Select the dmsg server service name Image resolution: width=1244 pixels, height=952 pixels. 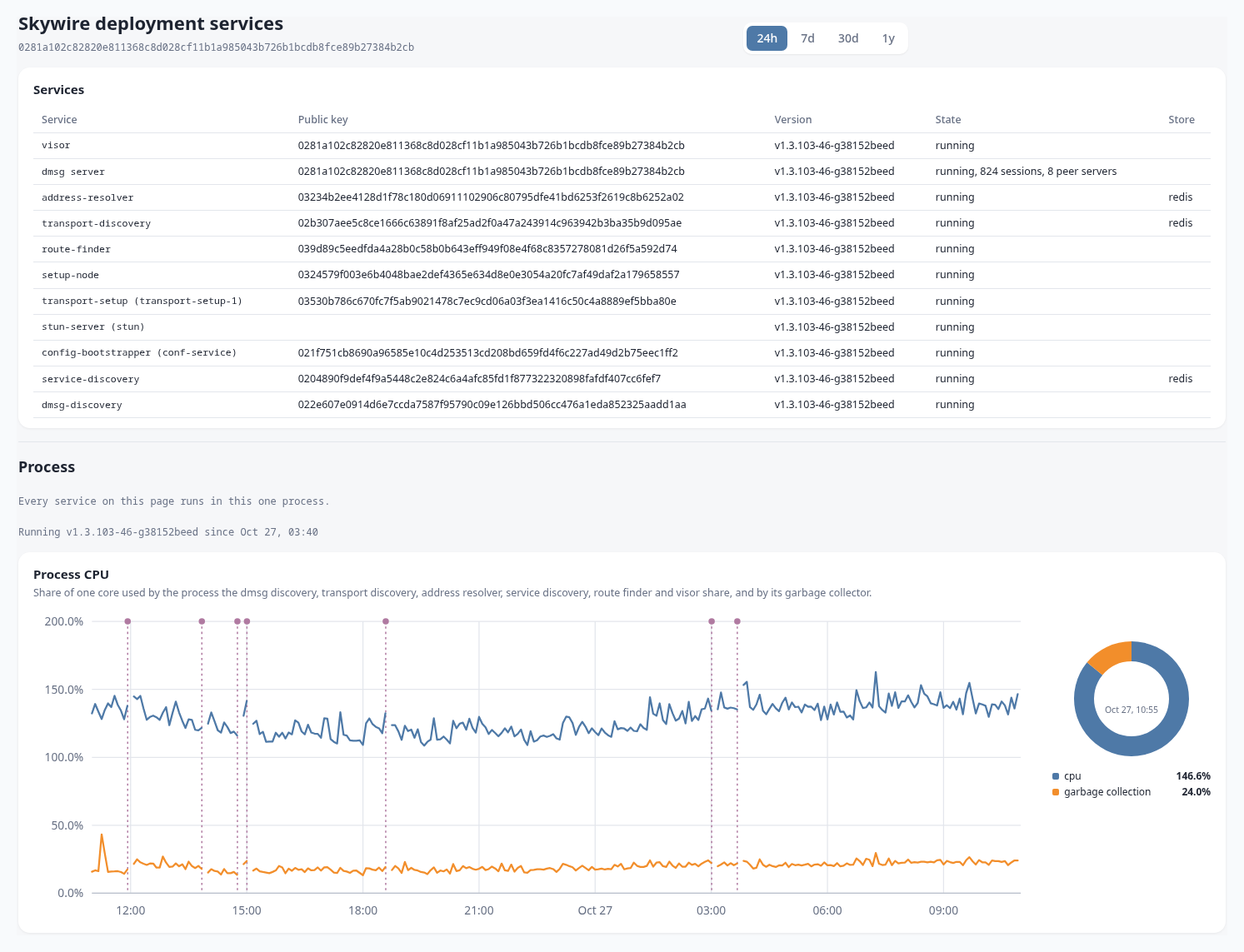tap(73, 172)
